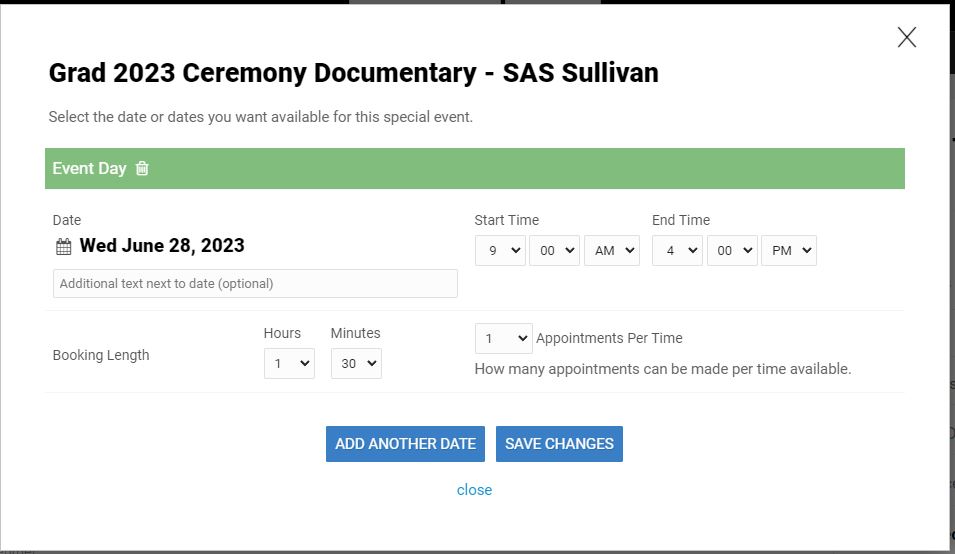Click ADD ANOTHER DATE button
This screenshot has height=554, width=955.
(x=405, y=444)
